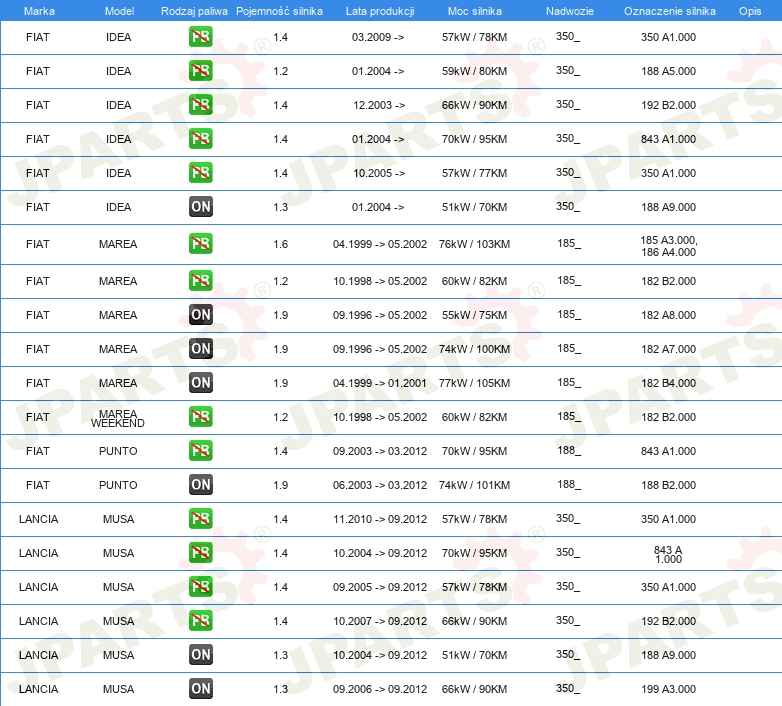Select production dates 09.2006 -> 09.2012
The image size is (782, 706).
[x=380, y=689]
